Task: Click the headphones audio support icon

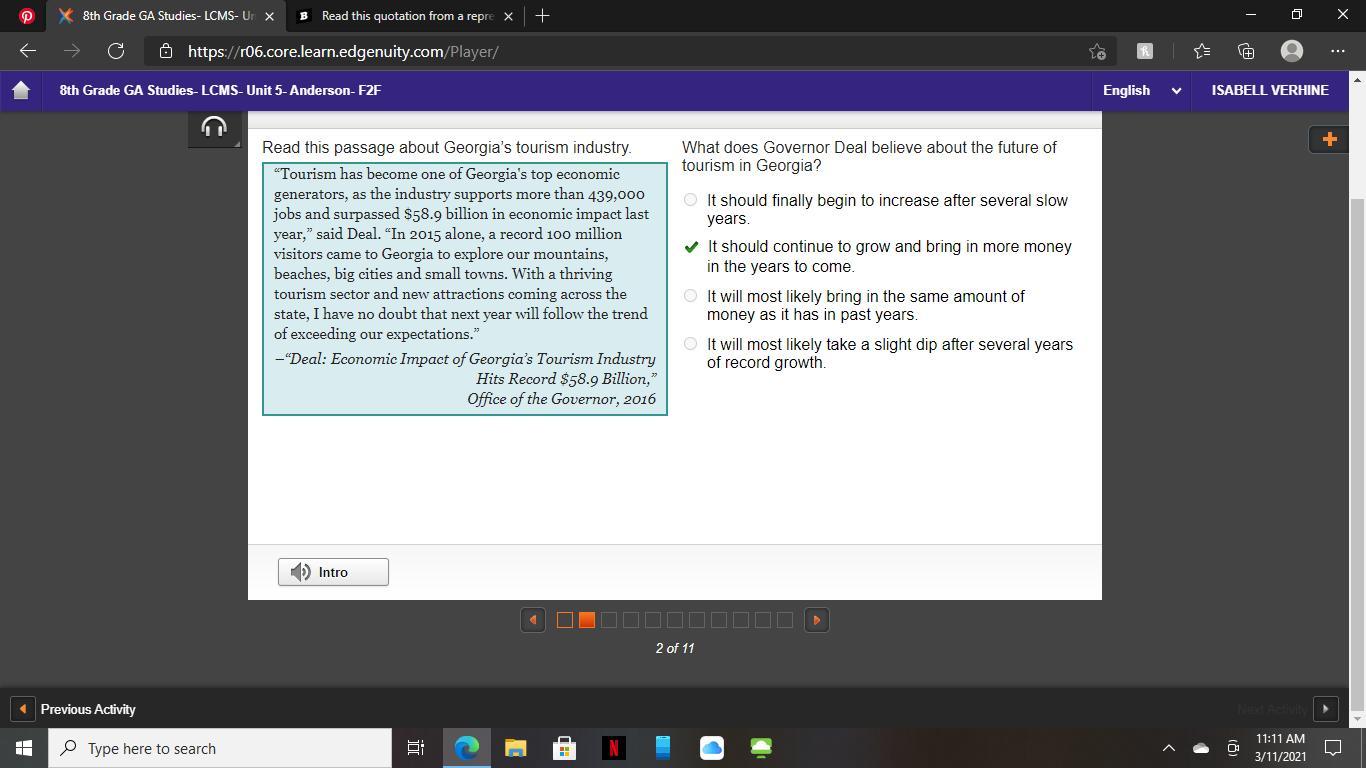Action: (214, 128)
